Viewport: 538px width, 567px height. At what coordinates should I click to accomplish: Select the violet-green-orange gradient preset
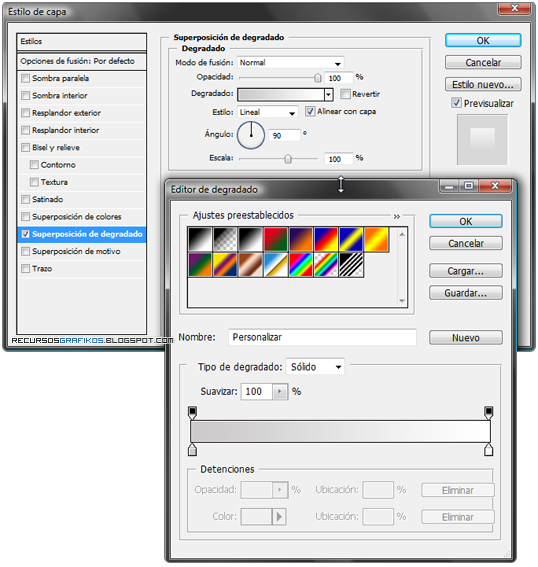pos(200,265)
